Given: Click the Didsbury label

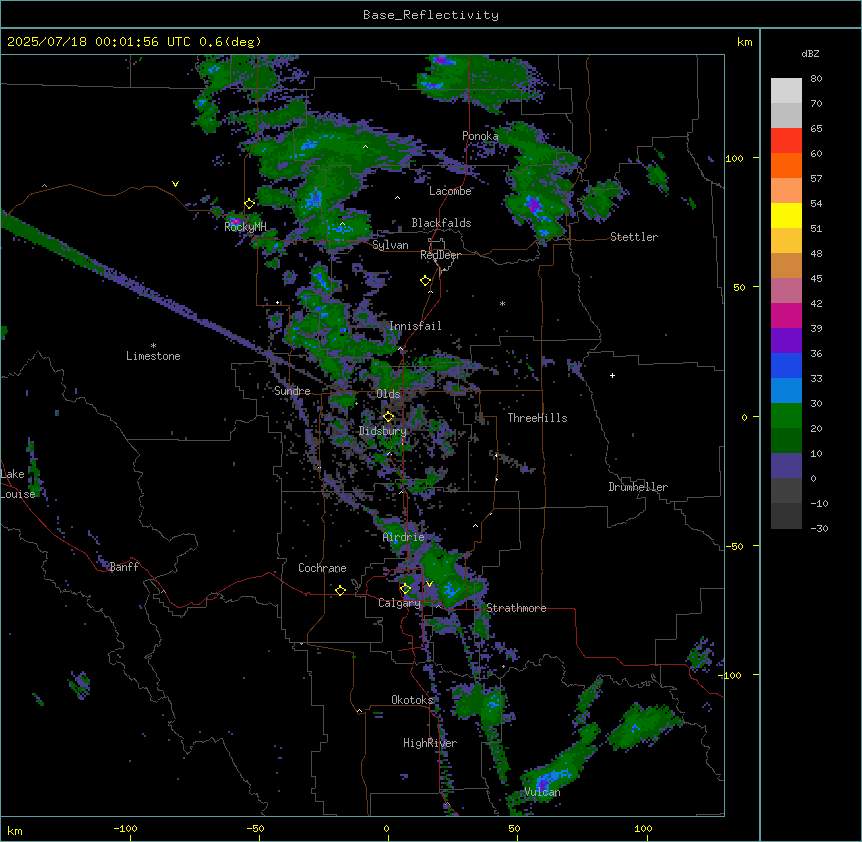Looking at the screenshot, I should (x=383, y=431).
